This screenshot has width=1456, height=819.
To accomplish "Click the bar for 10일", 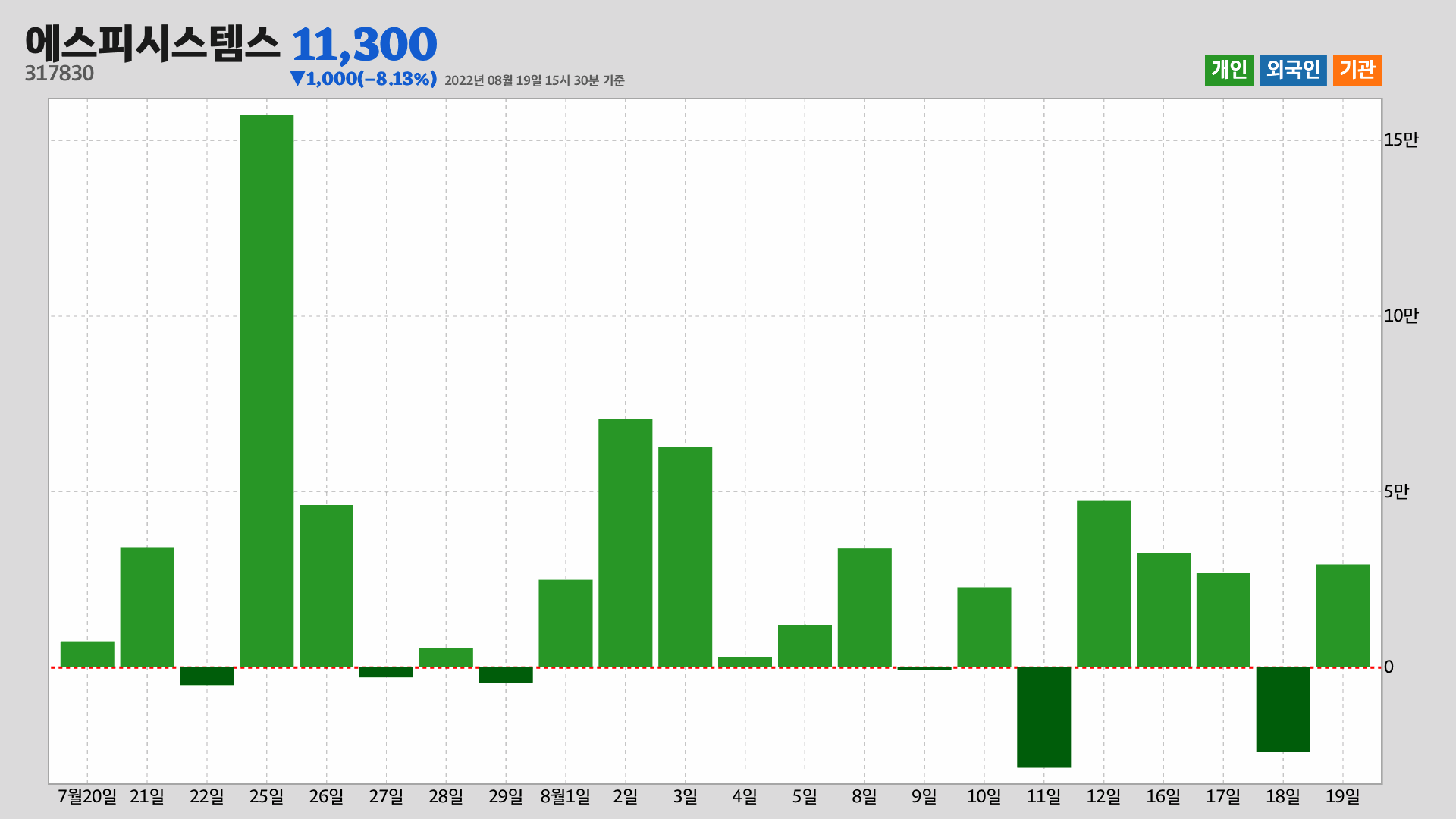I will [x=984, y=627].
